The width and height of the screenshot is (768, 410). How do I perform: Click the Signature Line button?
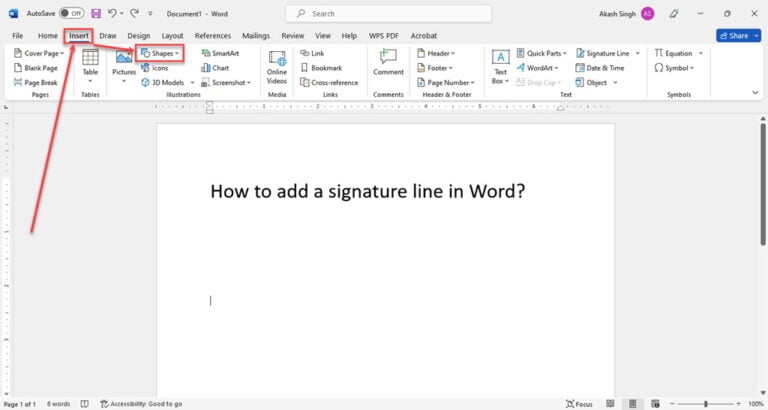pyautogui.click(x=603, y=53)
